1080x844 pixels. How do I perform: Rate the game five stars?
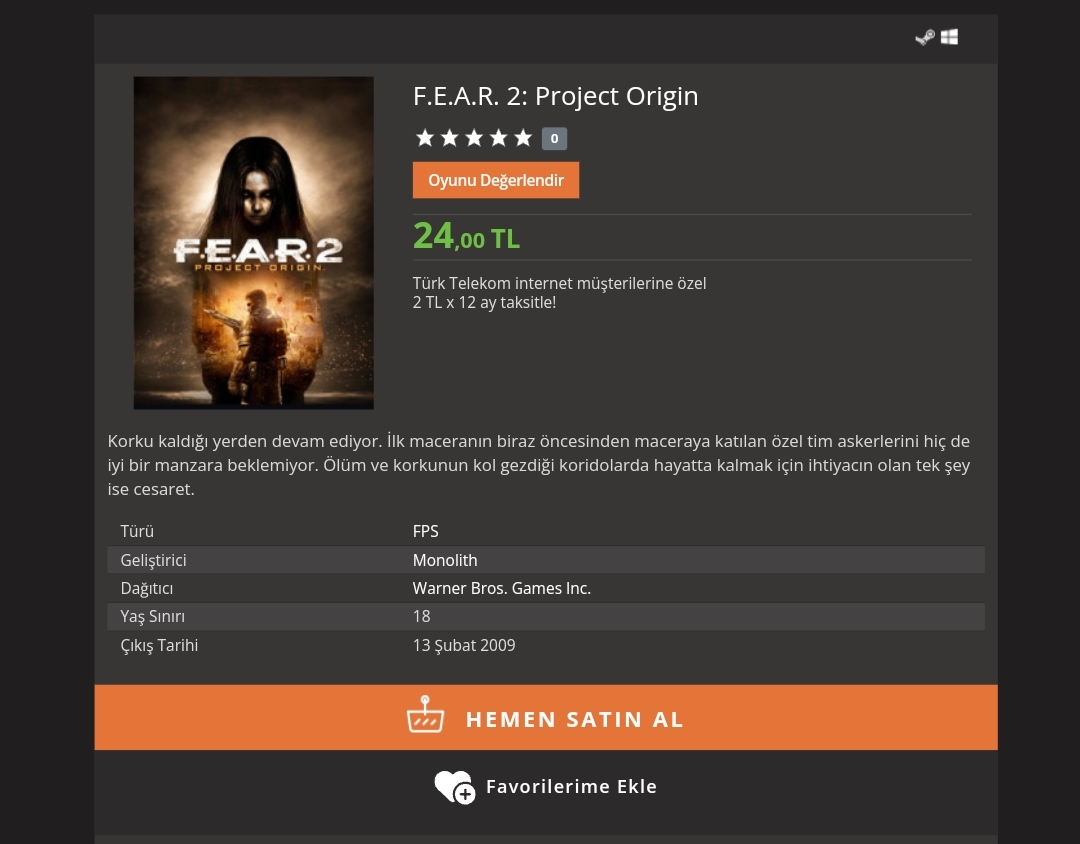523,138
